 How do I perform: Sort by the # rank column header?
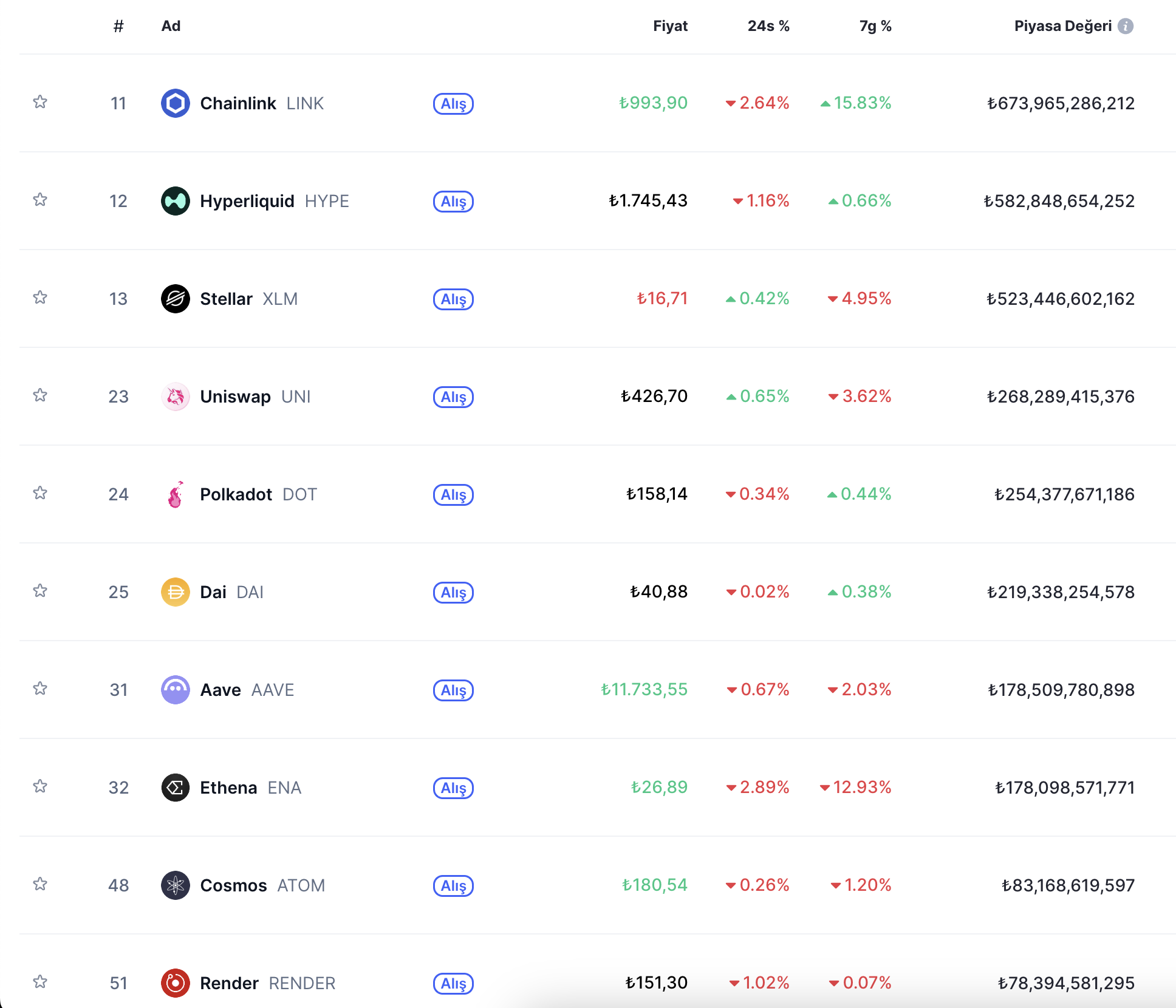point(118,26)
